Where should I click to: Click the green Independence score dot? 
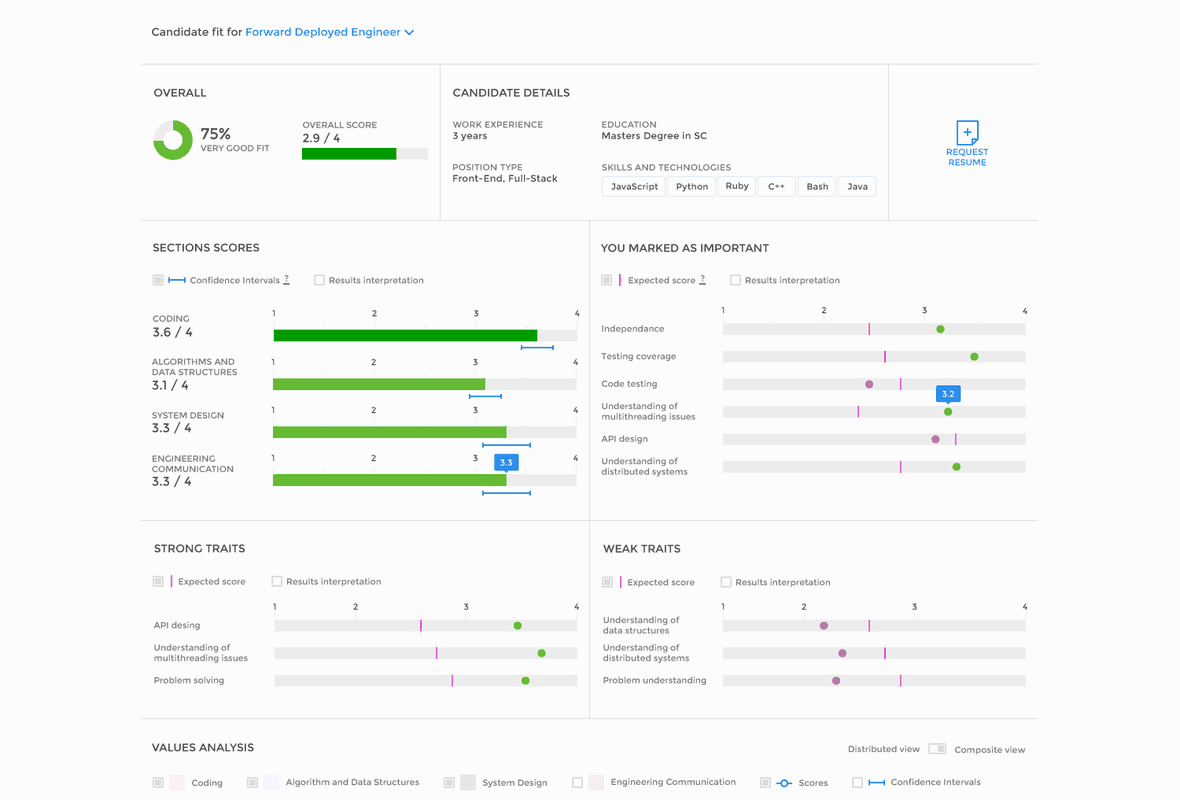[x=941, y=329]
